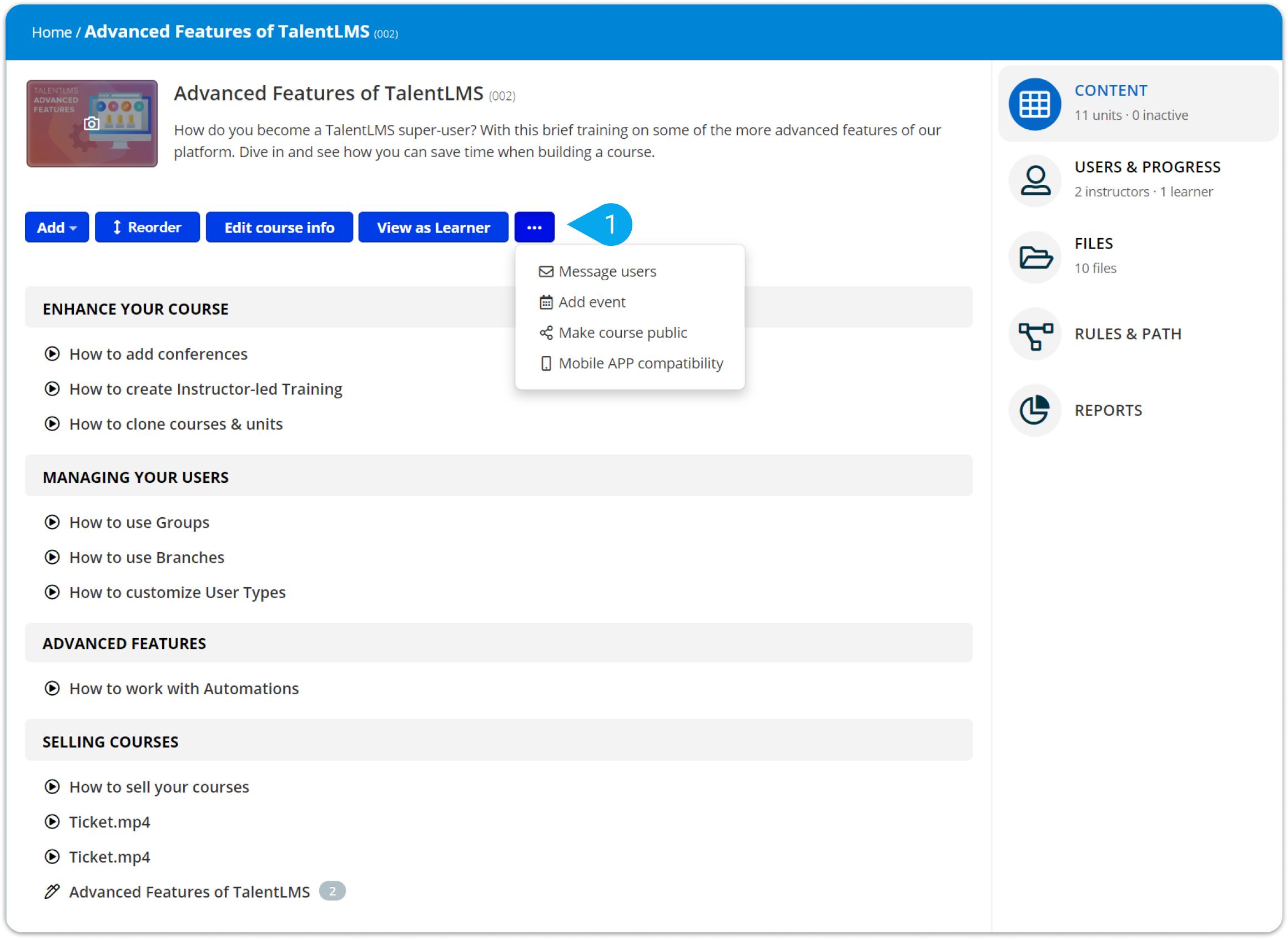
Task: Click the 2 instructors · 1 learner text
Action: point(1144,192)
